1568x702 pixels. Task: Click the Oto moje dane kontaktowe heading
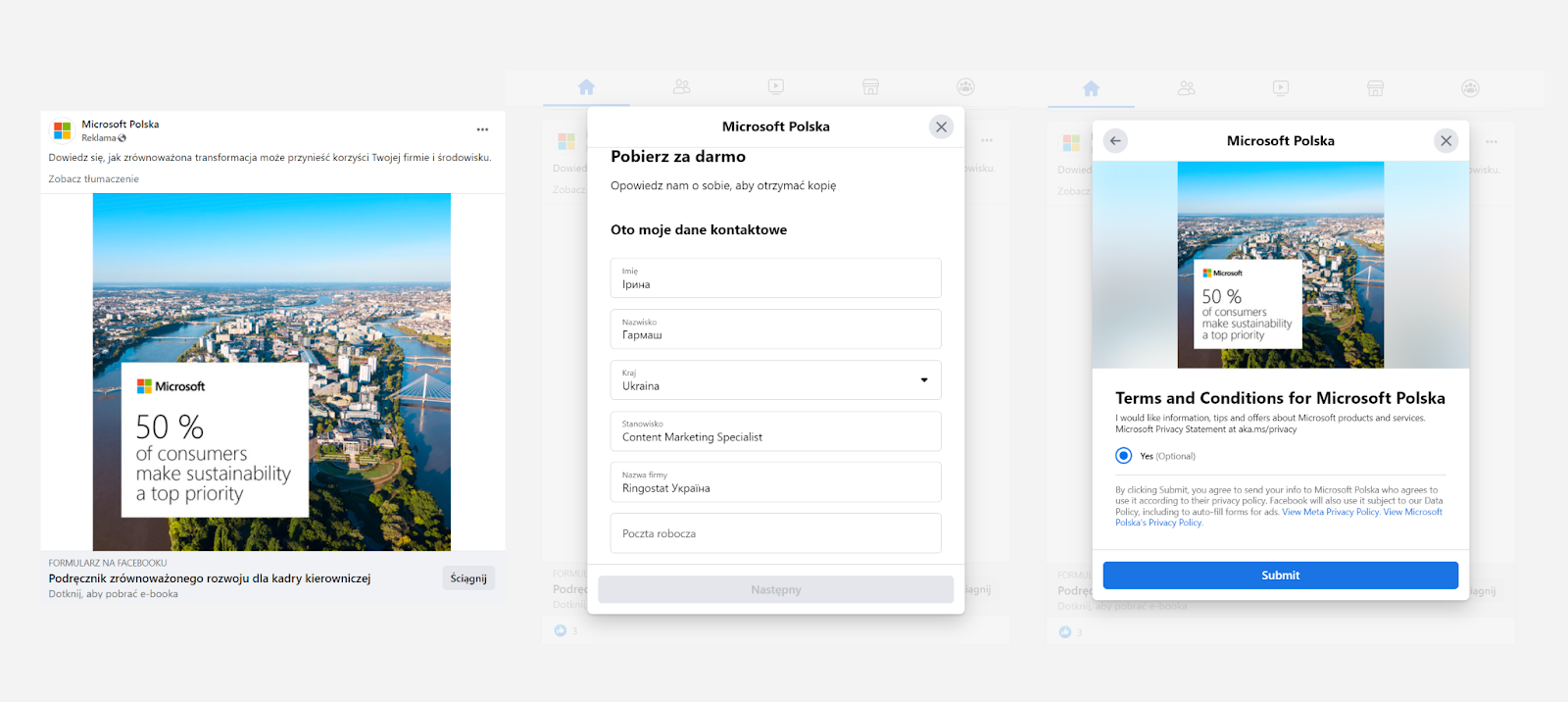699,230
